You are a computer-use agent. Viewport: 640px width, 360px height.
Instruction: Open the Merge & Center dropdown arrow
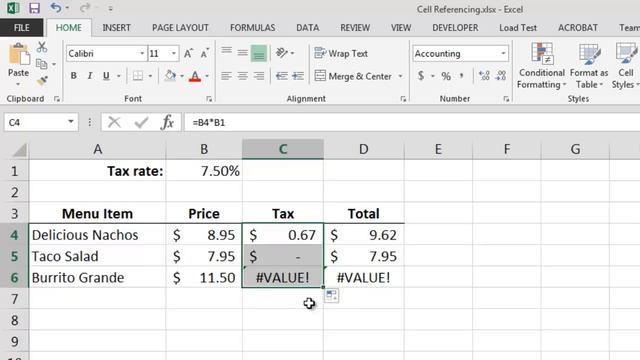(x=400, y=76)
